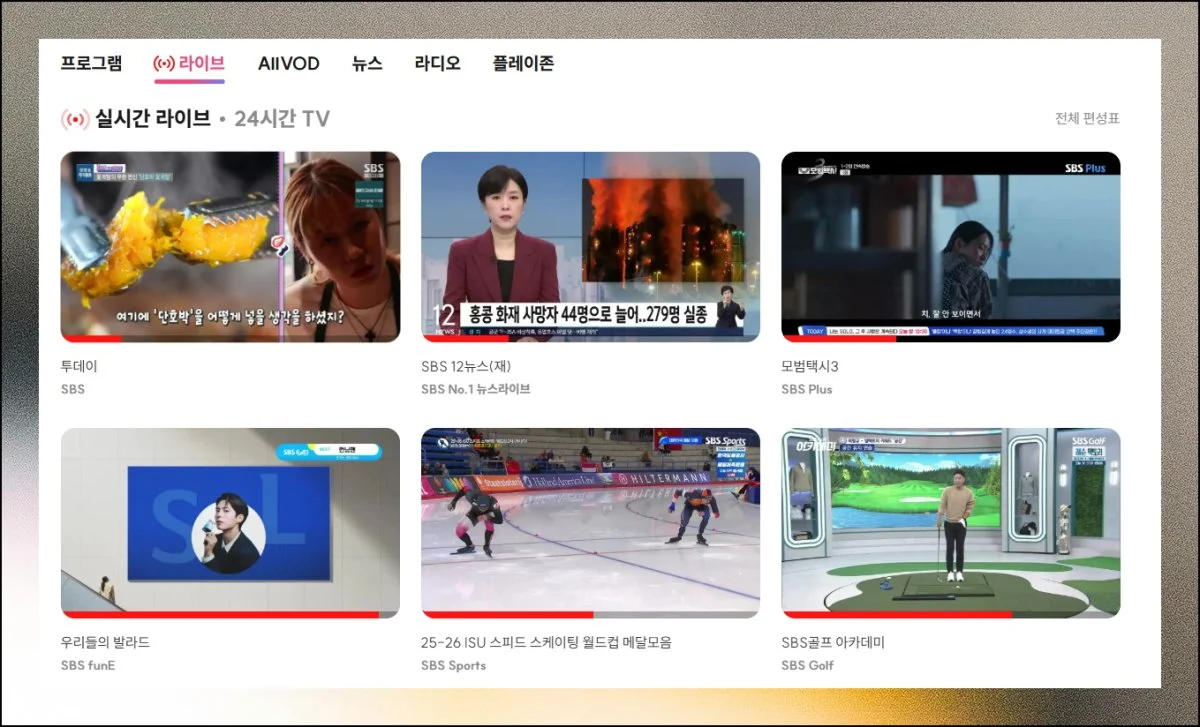The image size is (1200, 727).
Task: Open the 모범택시3 live thumbnail
Action: point(950,246)
